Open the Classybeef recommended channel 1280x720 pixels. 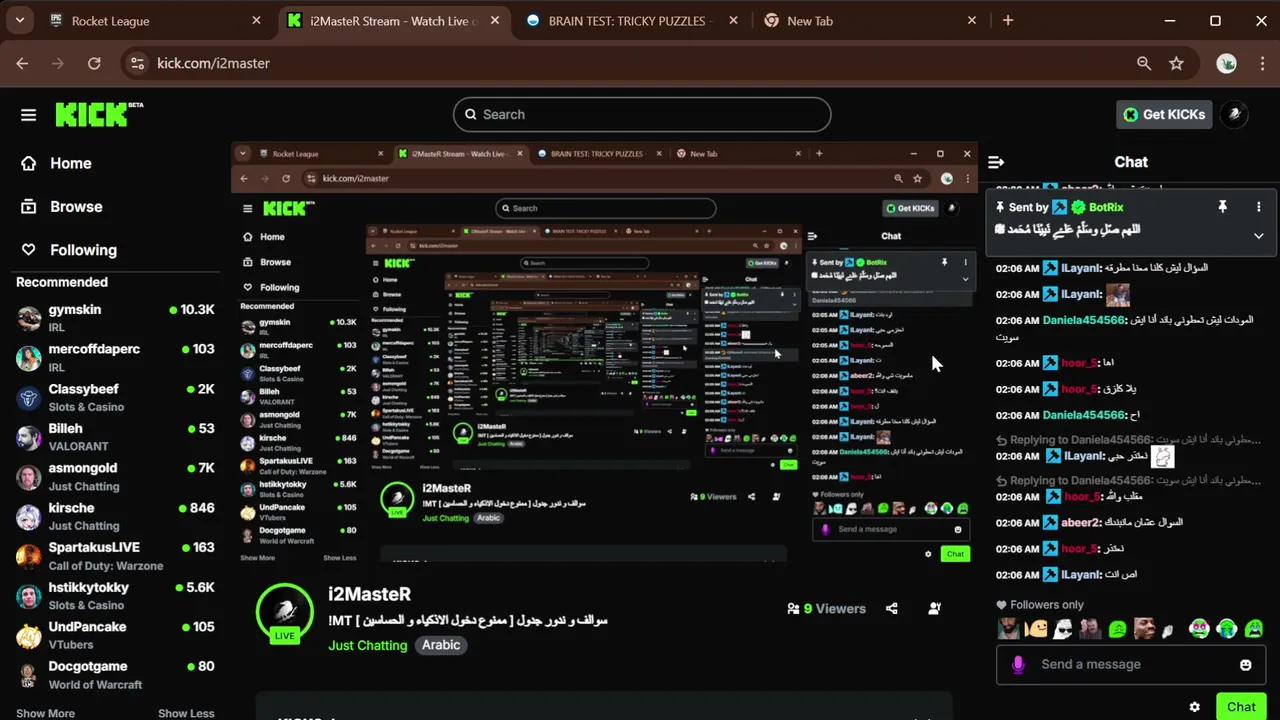(x=116, y=398)
